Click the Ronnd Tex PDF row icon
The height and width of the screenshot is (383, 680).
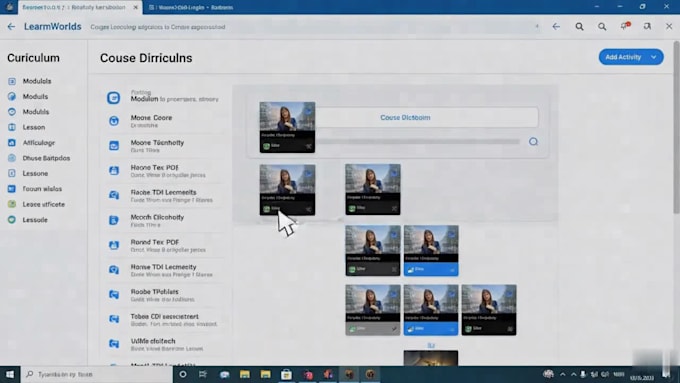click(114, 245)
